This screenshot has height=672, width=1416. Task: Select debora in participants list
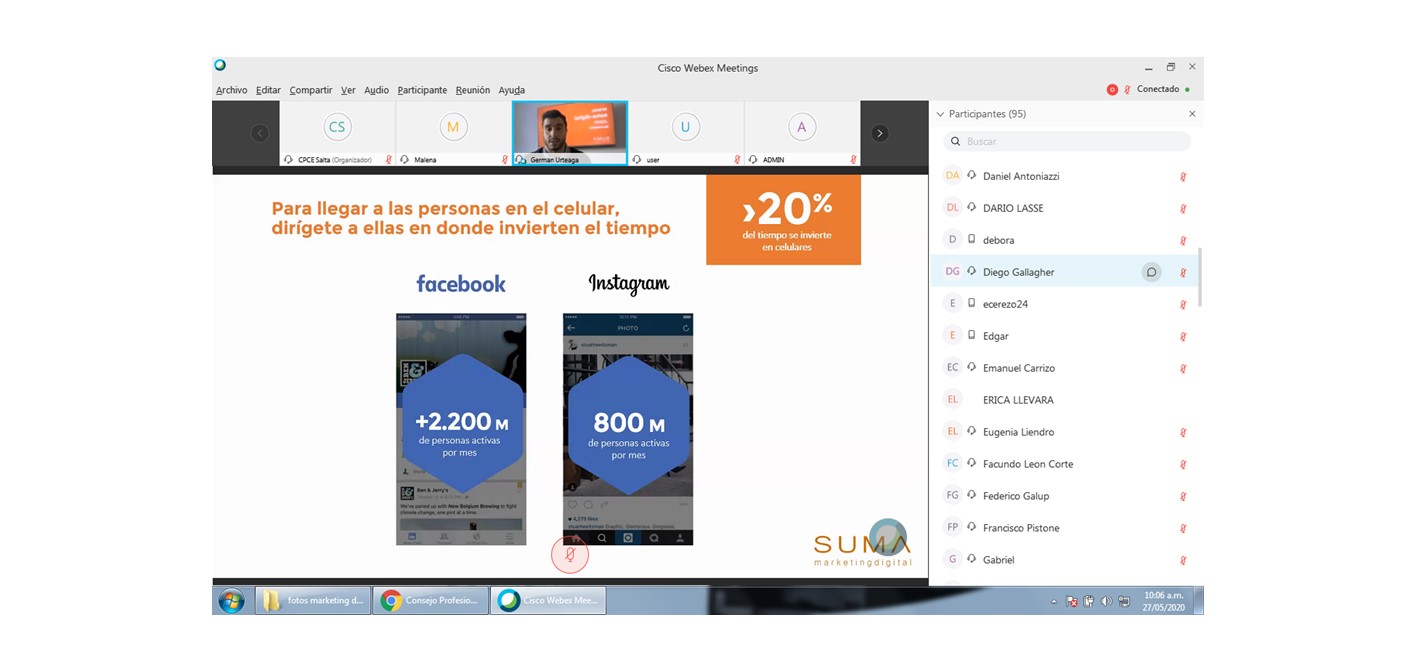(x=1066, y=240)
